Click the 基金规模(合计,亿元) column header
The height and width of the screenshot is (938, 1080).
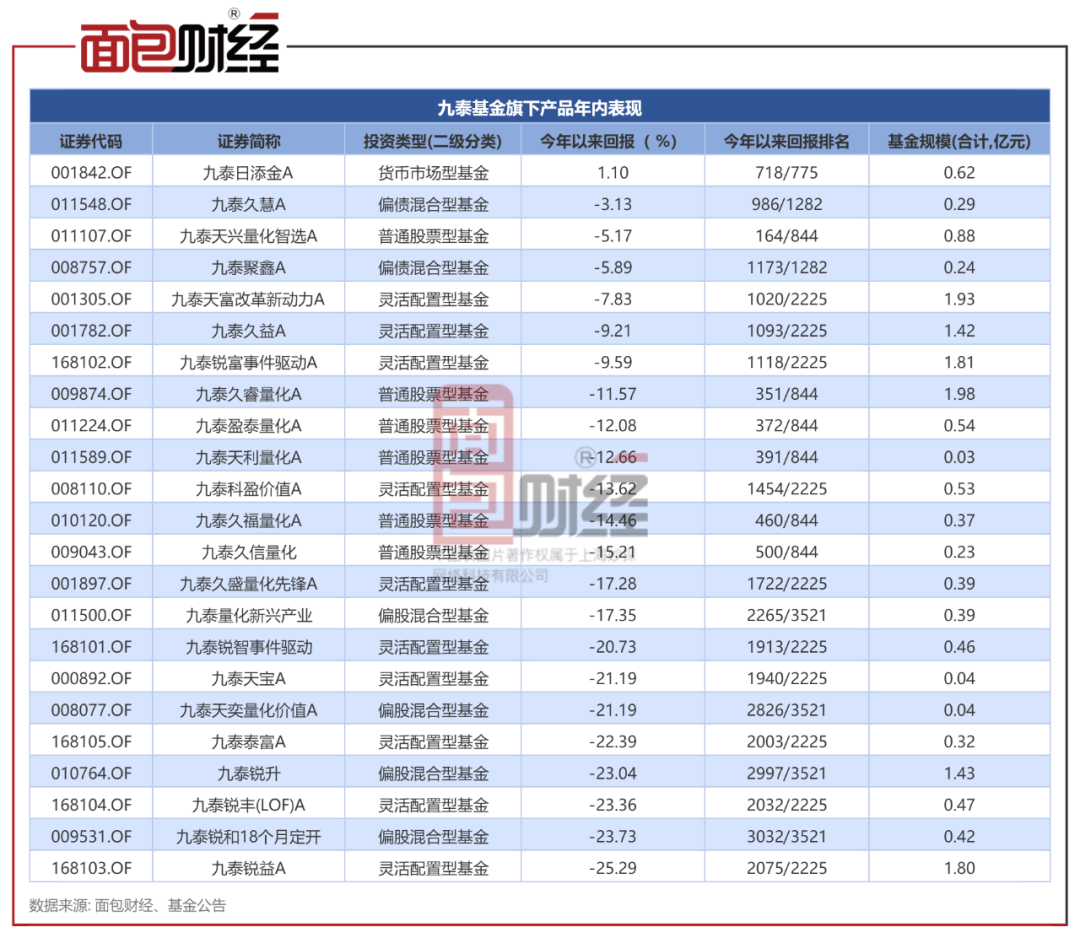(958, 141)
